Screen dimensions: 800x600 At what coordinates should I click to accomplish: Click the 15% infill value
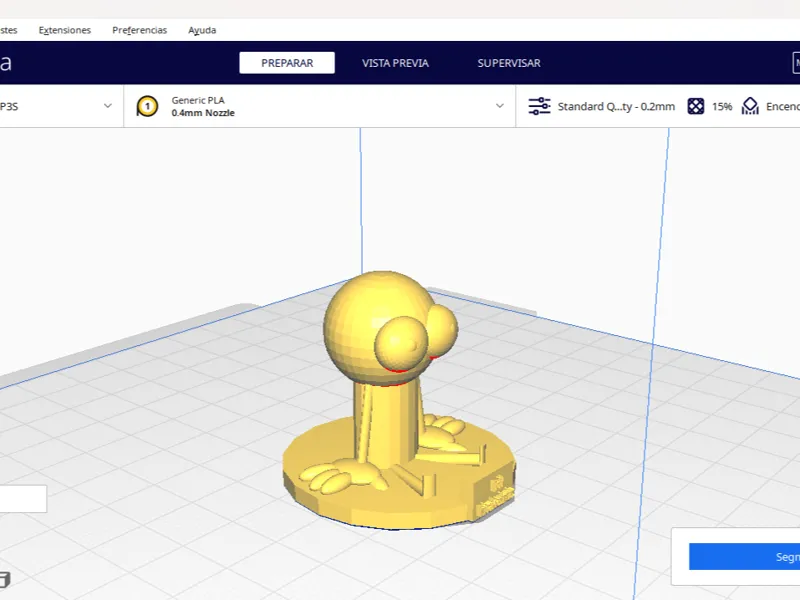click(x=722, y=106)
